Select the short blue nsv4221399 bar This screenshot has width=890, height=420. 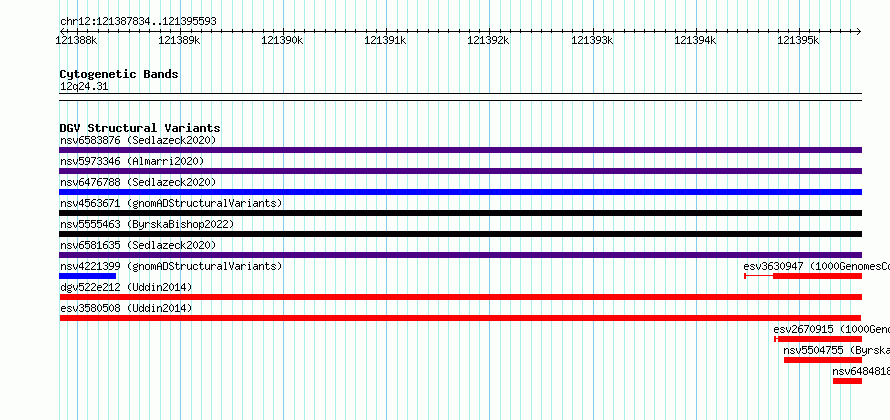coord(87,276)
